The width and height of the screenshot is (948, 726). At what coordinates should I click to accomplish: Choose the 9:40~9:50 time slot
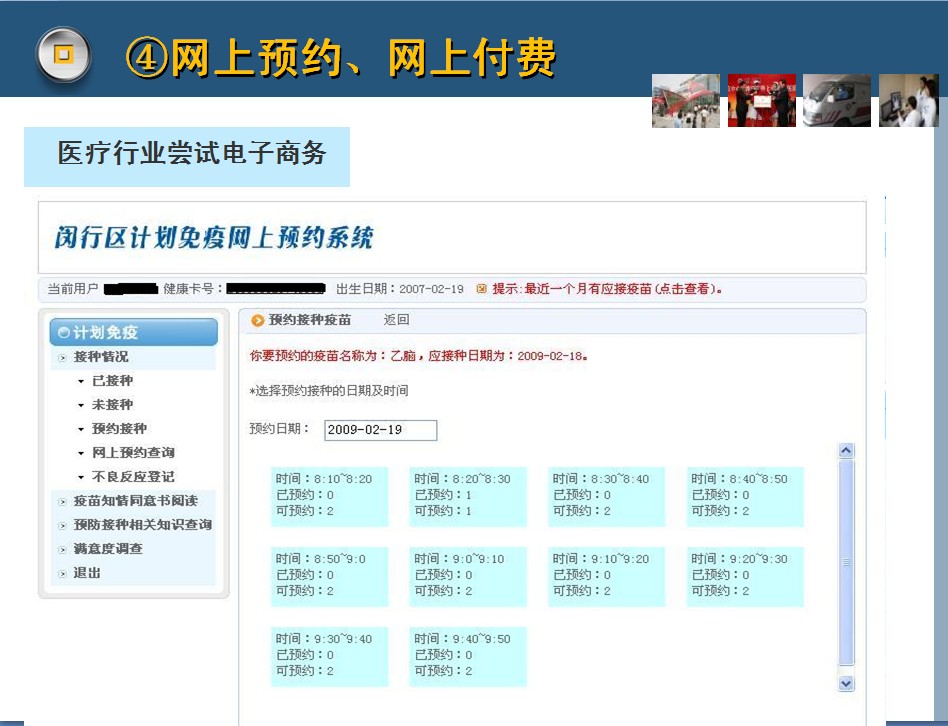468,655
